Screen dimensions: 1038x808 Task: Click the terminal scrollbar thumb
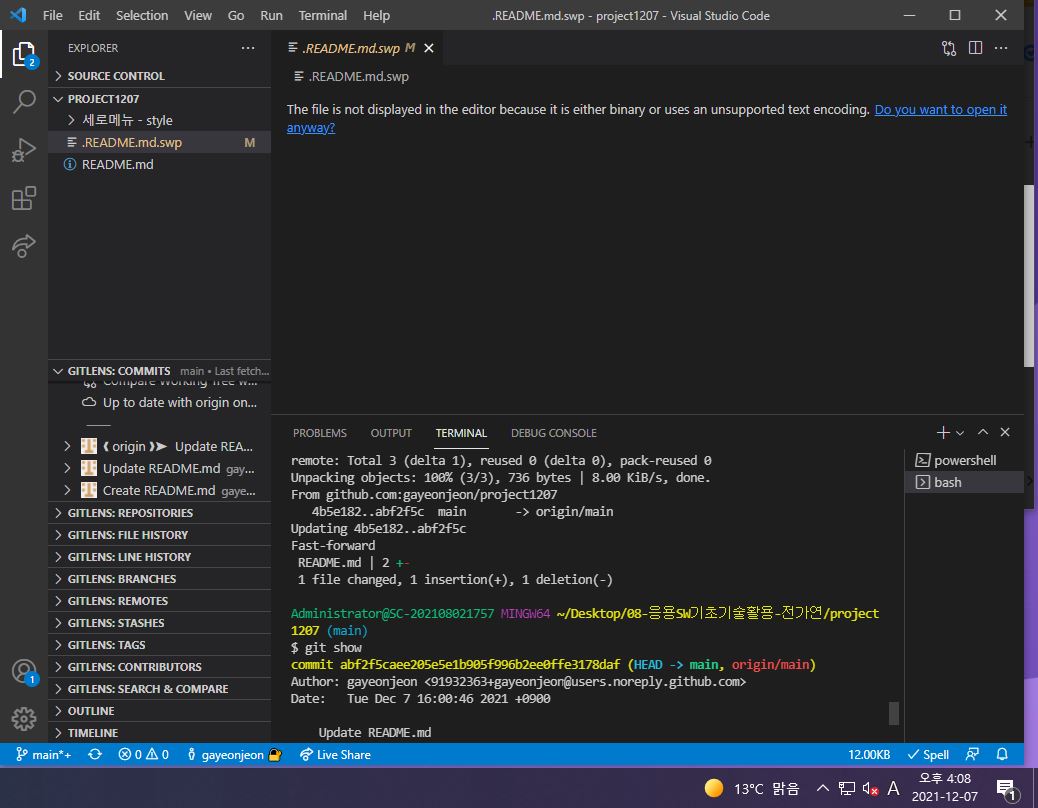(x=894, y=713)
